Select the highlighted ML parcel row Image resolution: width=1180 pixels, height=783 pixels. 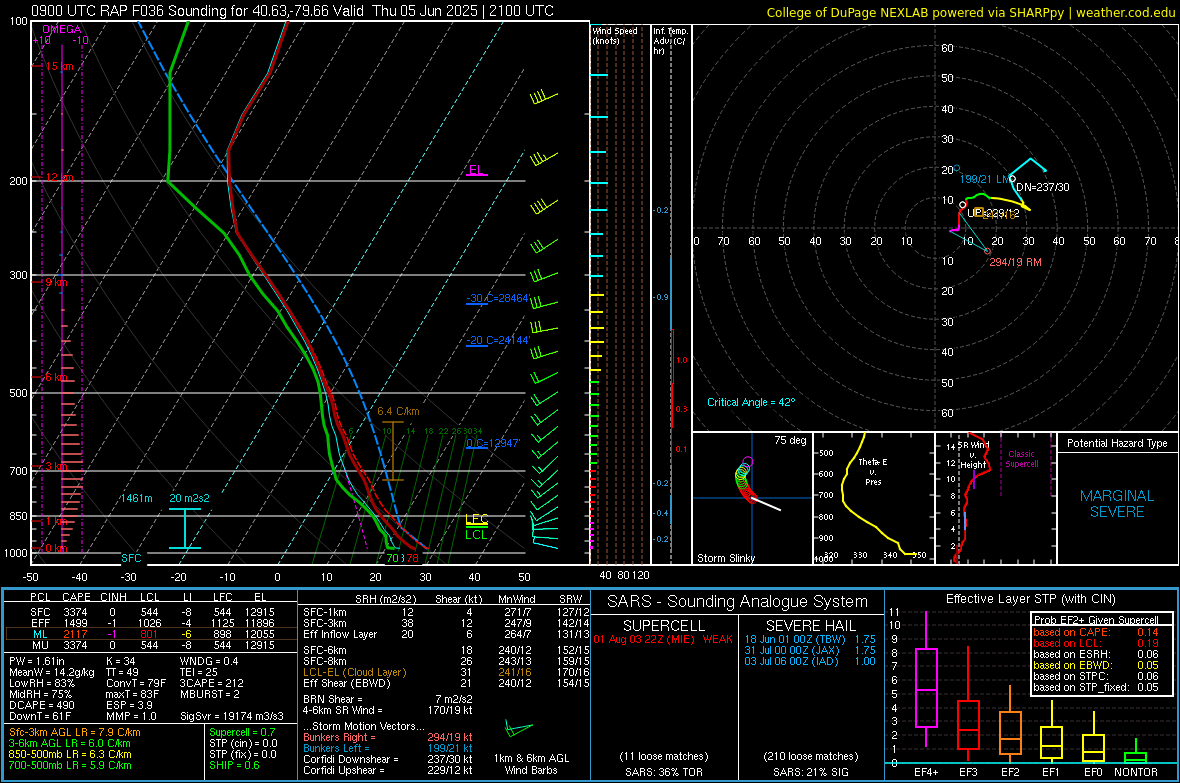click(150, 634)
